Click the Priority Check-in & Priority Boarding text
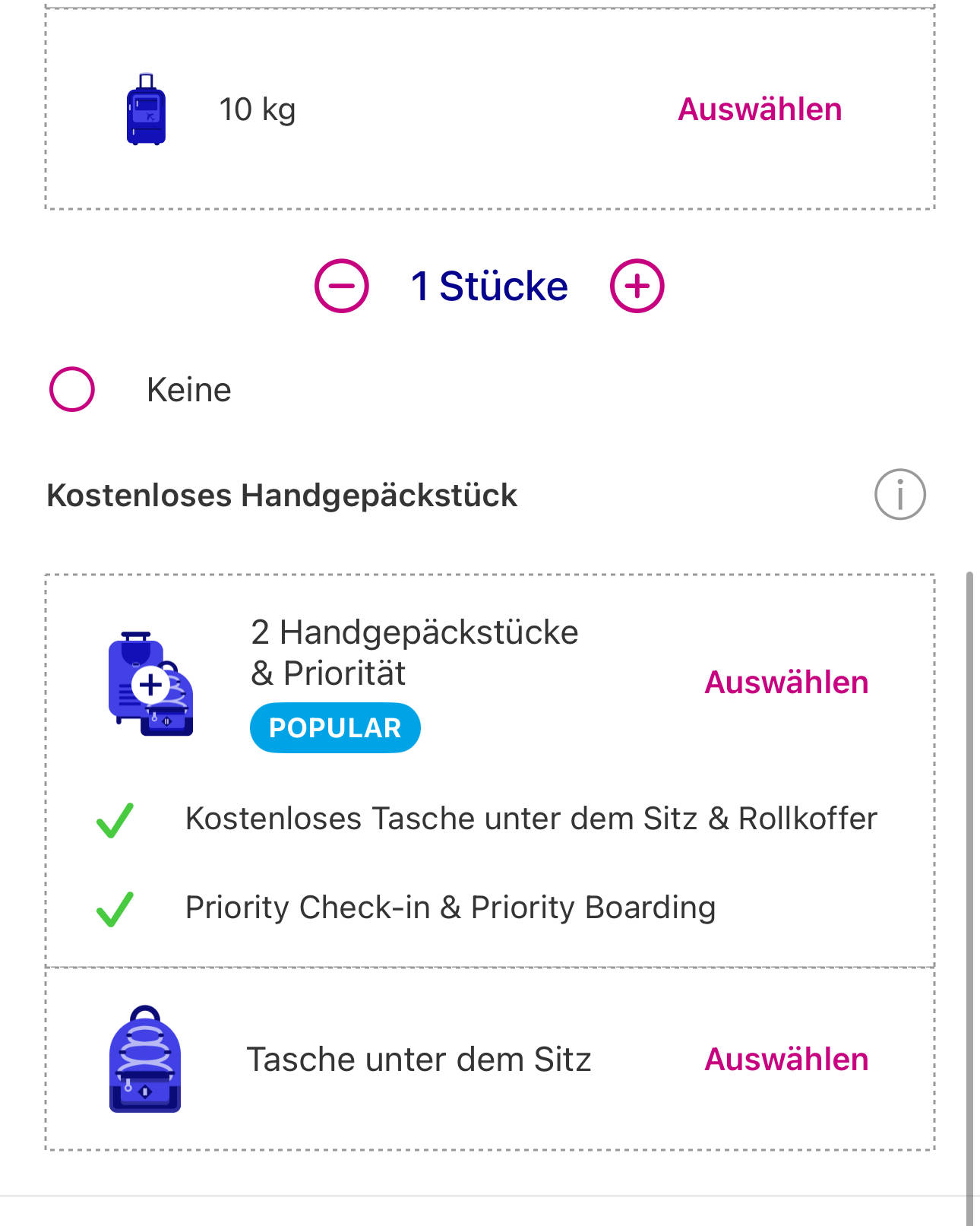Image resolution: width=980 pixels, height=1226 pixels. [450, 908]
